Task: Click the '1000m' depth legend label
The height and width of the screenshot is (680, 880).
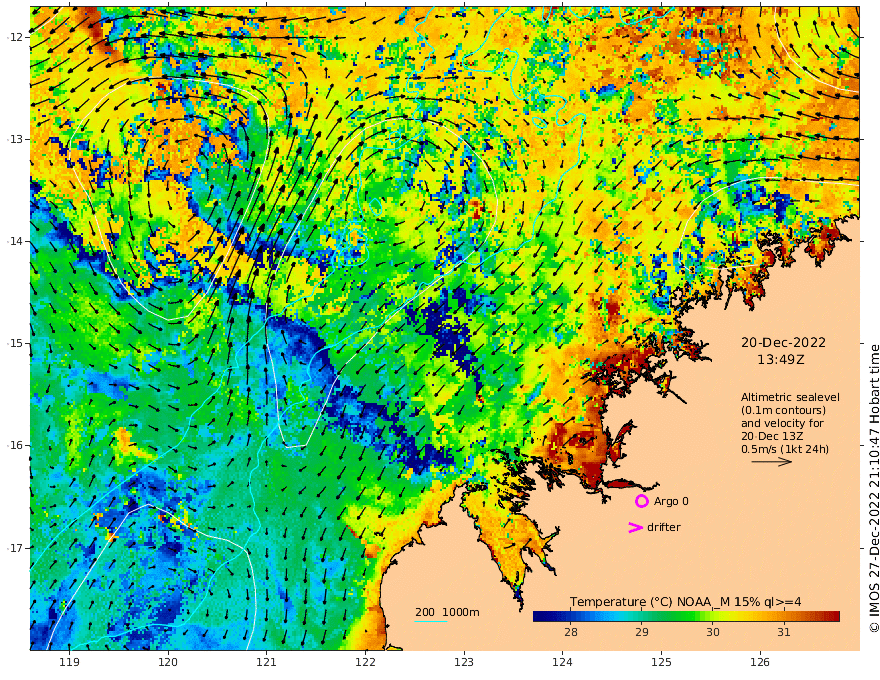Action: (461, 612)
